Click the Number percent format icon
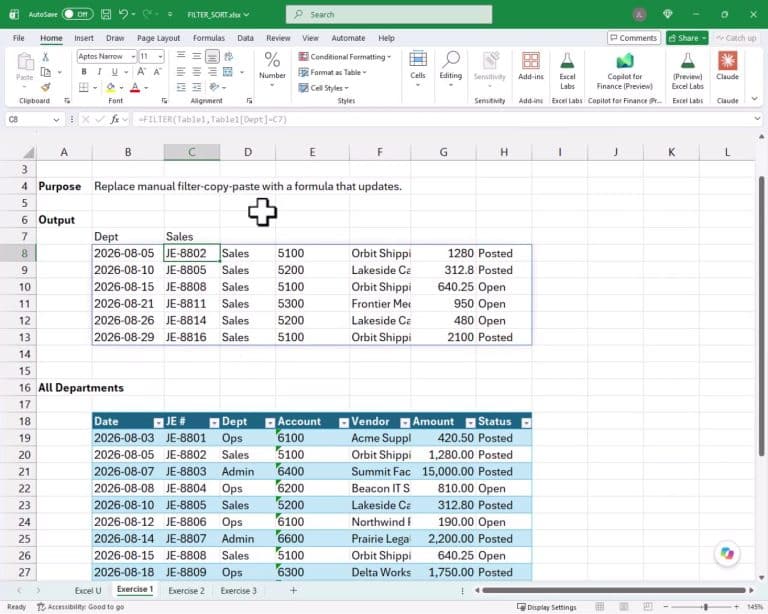Image resolution: width=768 pixels, height=614 pixels. click(272, 60)
